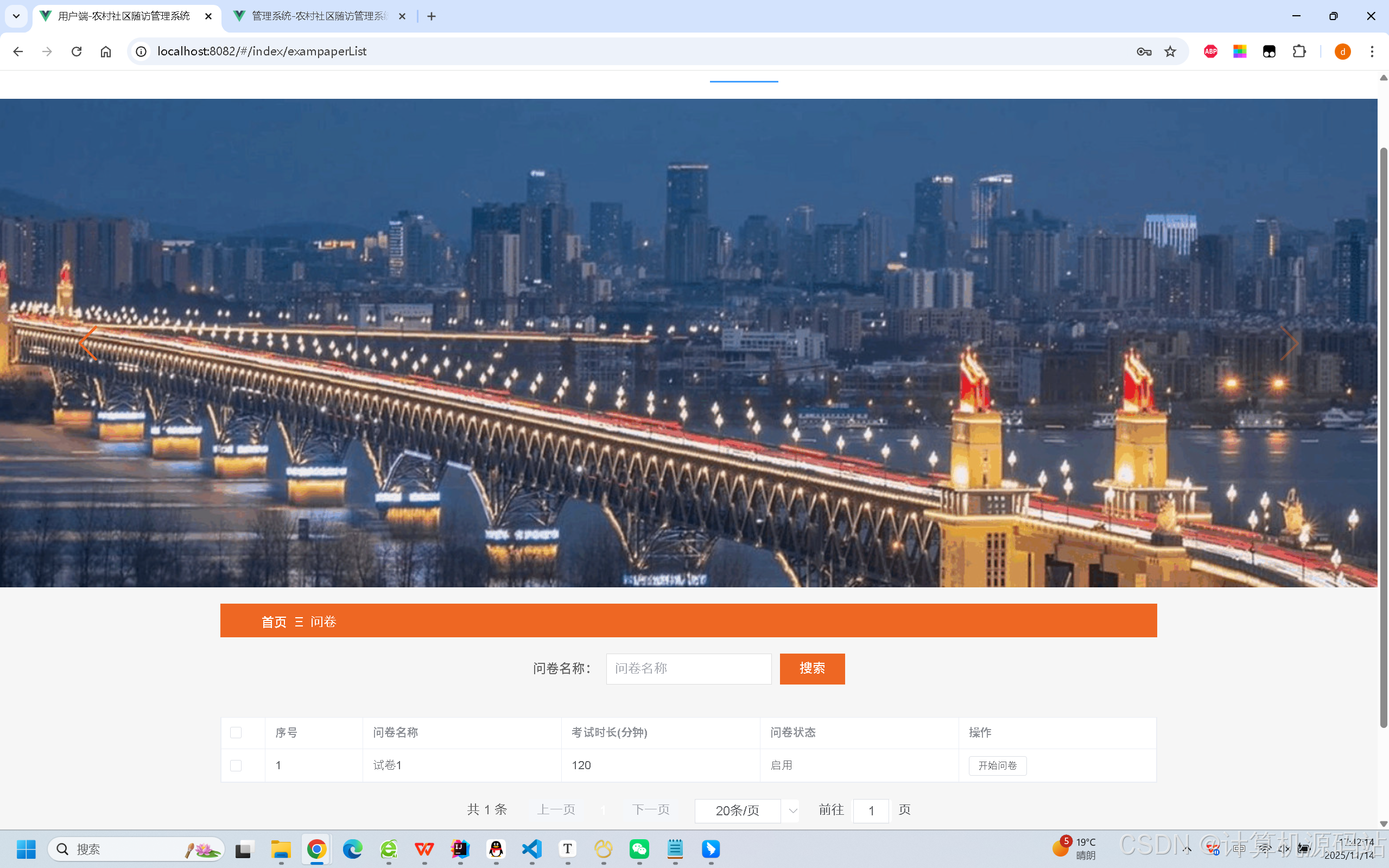Click 开始问卷 for 试卷1
The height and width of the screenshot is (868, 1389).
[998, 765]
